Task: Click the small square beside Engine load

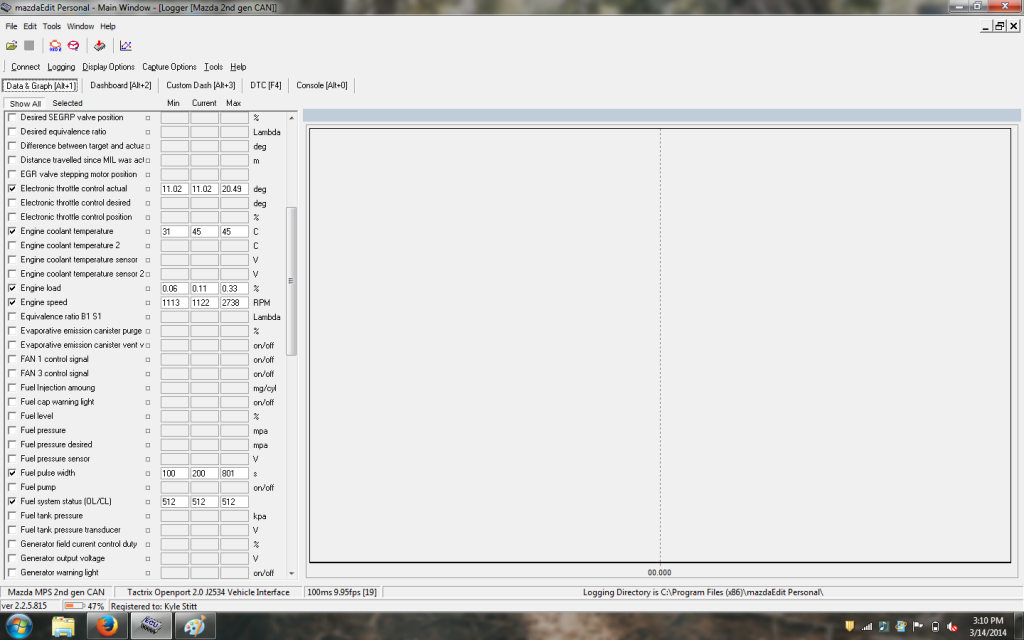Action: click(148, 289)
